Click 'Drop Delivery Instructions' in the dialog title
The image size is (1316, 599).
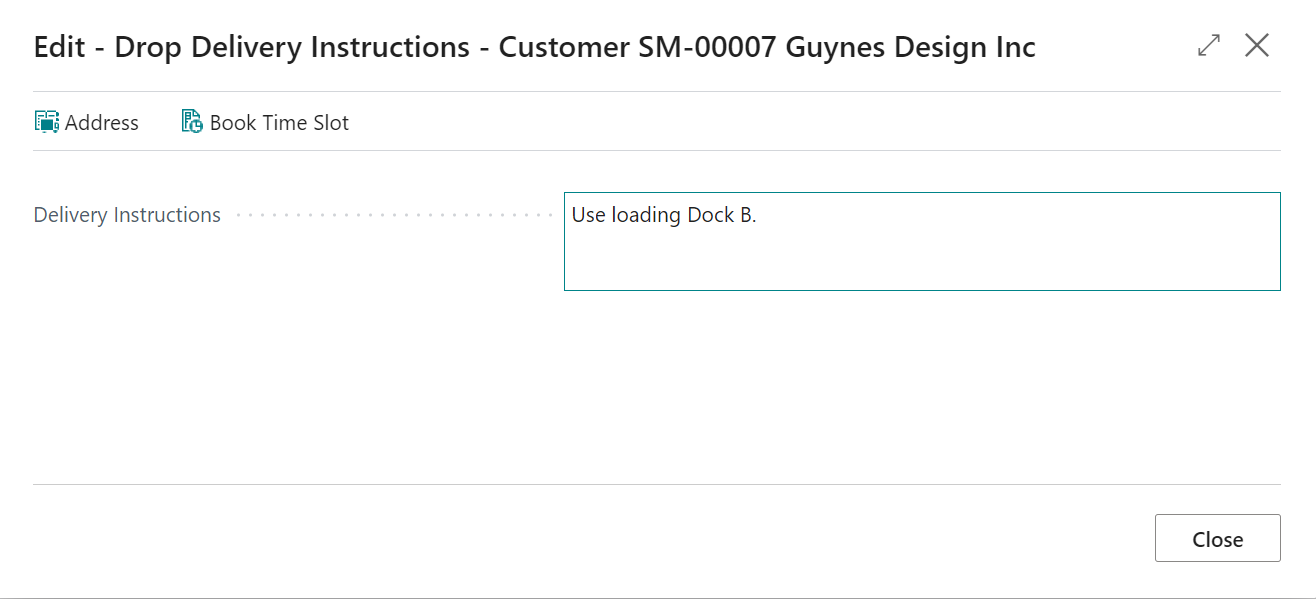pyautogui.click(x=292, y=47)
